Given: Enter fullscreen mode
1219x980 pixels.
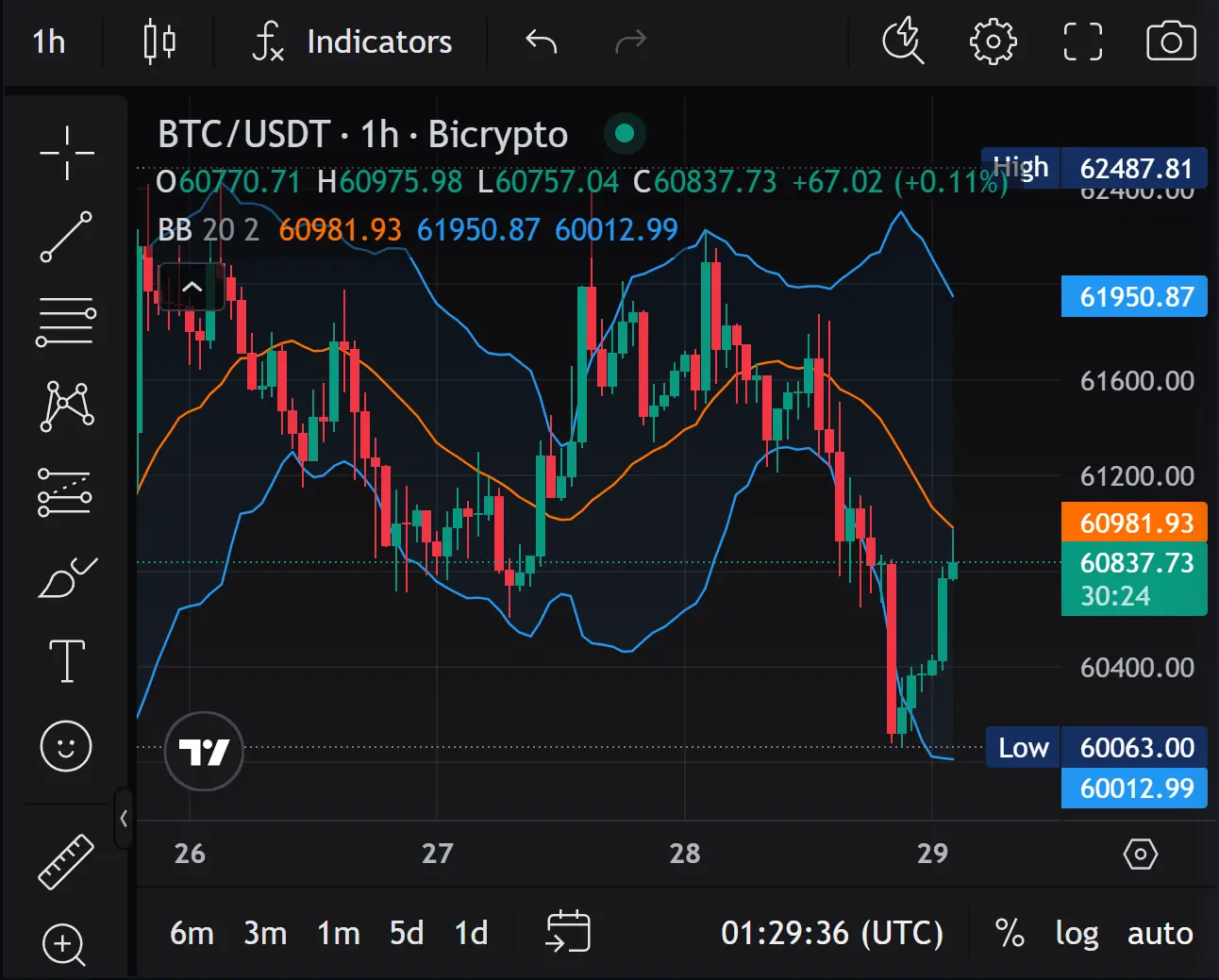Looking at the screenshot, I should tap(1081, 42).
